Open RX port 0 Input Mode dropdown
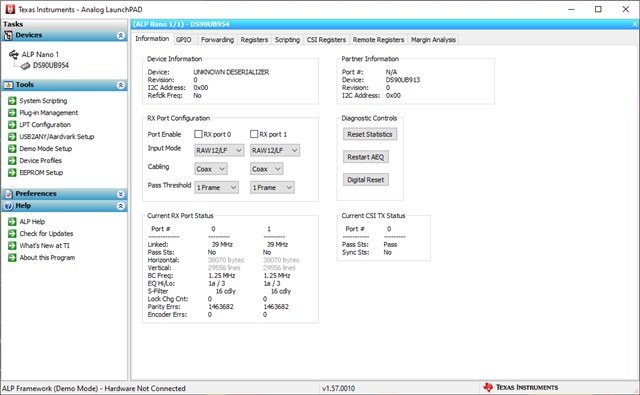The image size is (640, 395). (x=219, y=150)
